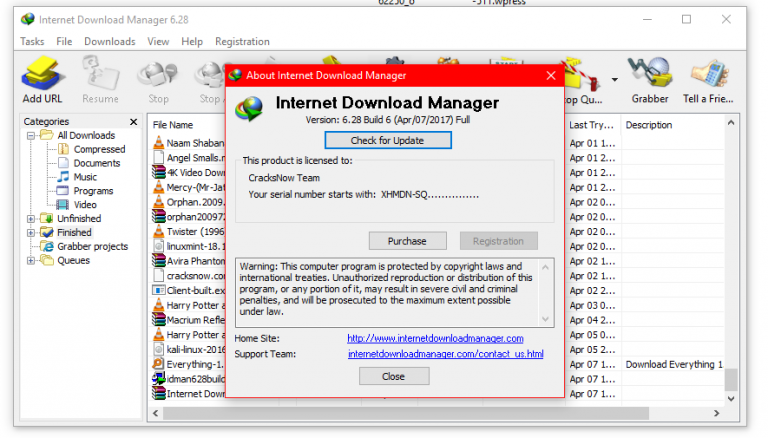Viewport: 768px width, 438px height.
Task: Select the Programs category
Action: [93, 191]
